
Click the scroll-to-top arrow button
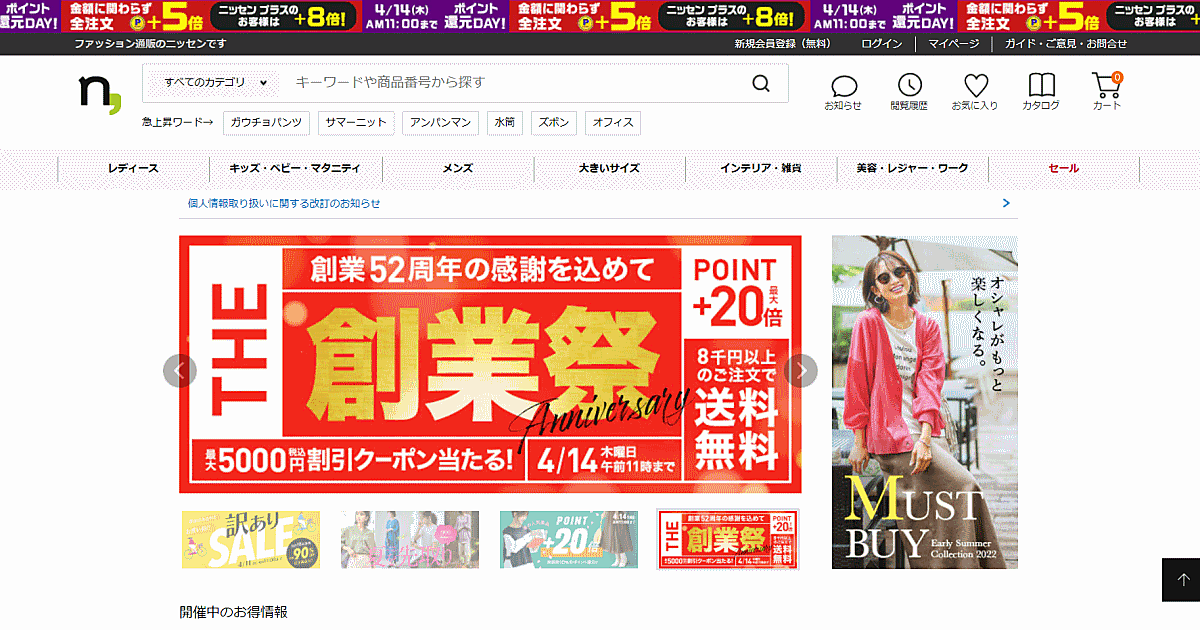[1183, 580]
